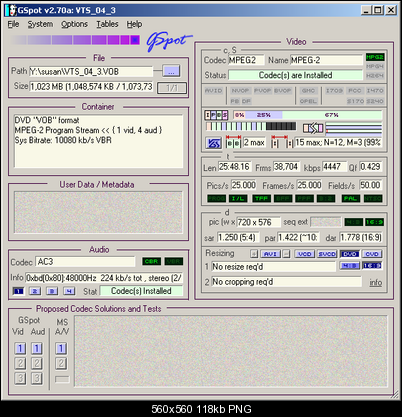The height and width of the screenshot is (417, 402).
Task: Toggle the DVD resizing target
Action: pos(350,254)
